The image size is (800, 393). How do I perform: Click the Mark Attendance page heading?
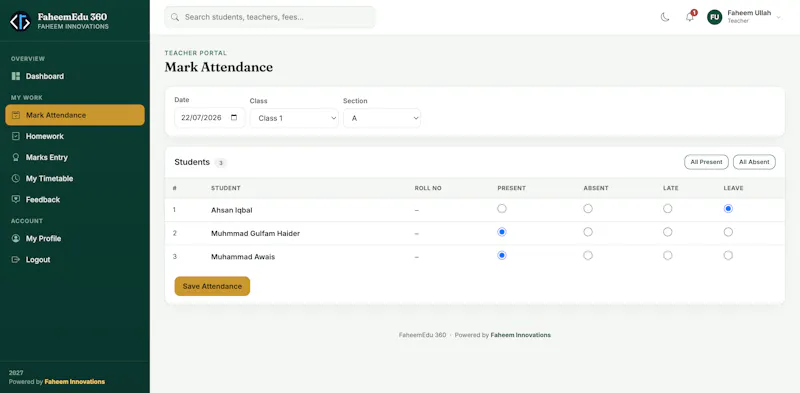coord(218,67)
